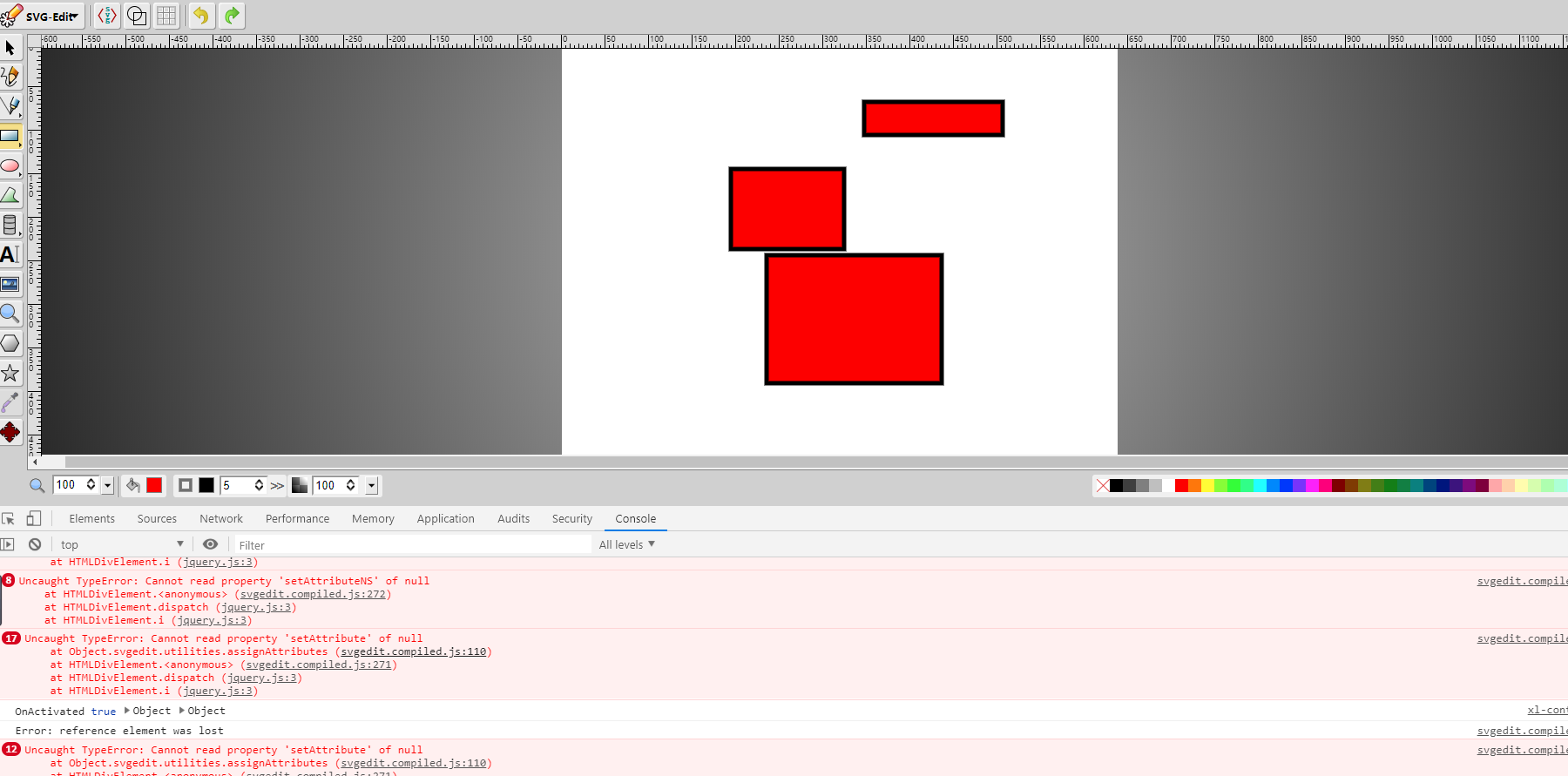The width and height of the screenshot is (1568, 776).
Task: Activate the Rectangle tool
Action: 10,136
